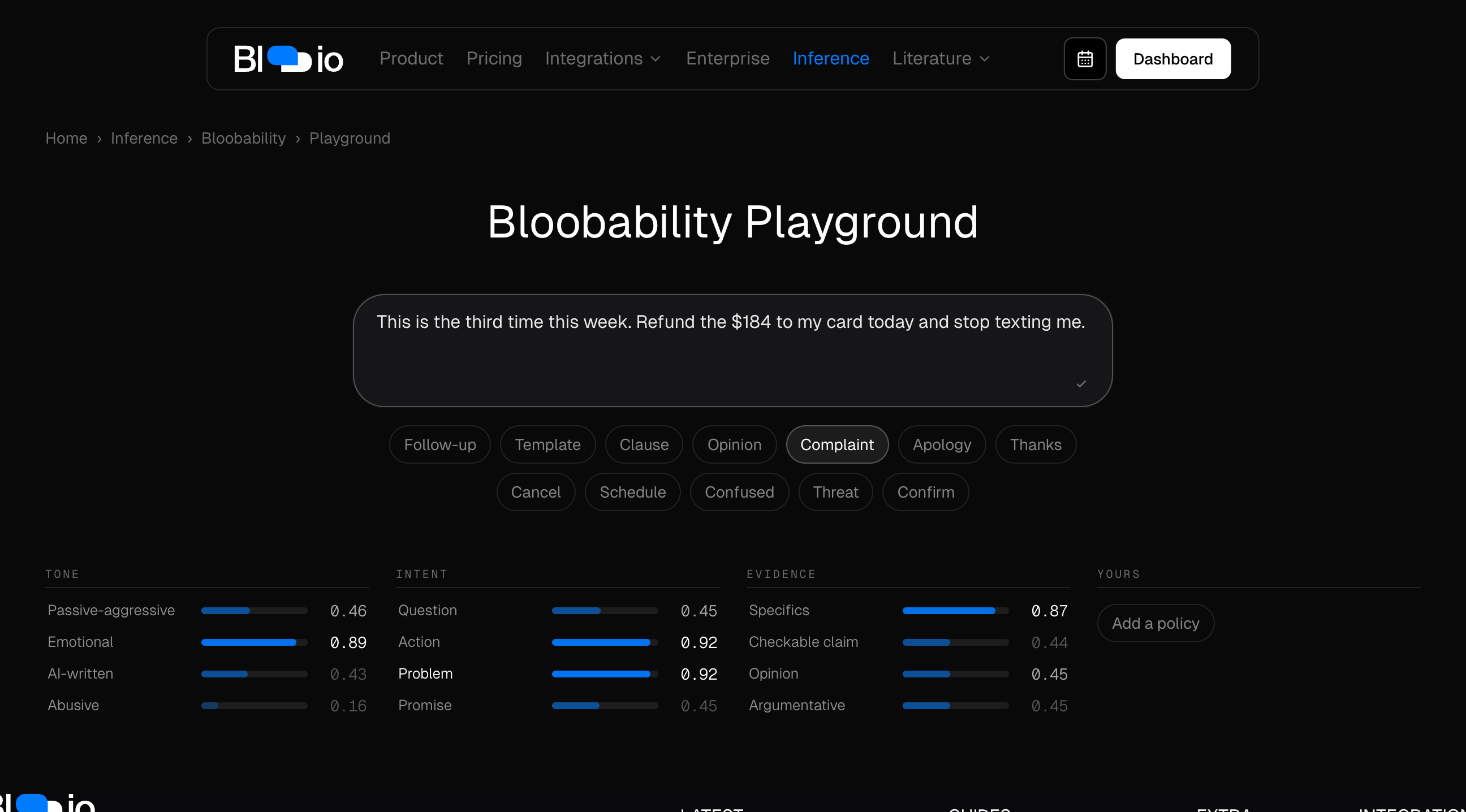Viewport: 1466px width, 812px height.
Task: Select the Clause example chip
Action: [644, 444]
